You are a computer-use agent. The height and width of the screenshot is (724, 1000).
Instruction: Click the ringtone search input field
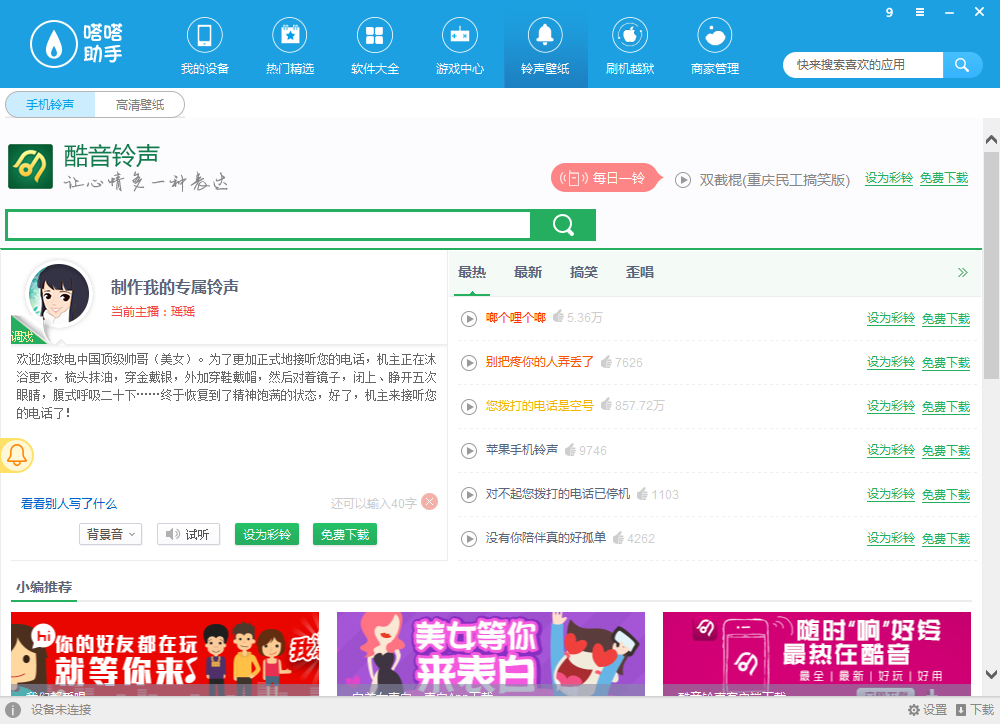[267, 225]
